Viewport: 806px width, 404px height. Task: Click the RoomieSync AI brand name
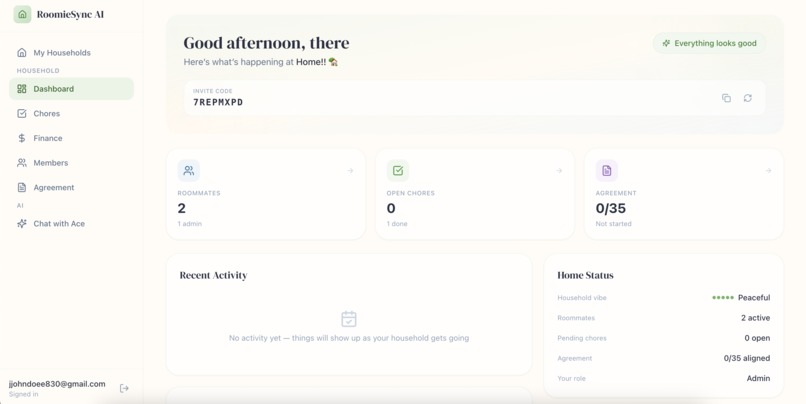(x=70, y=14)
